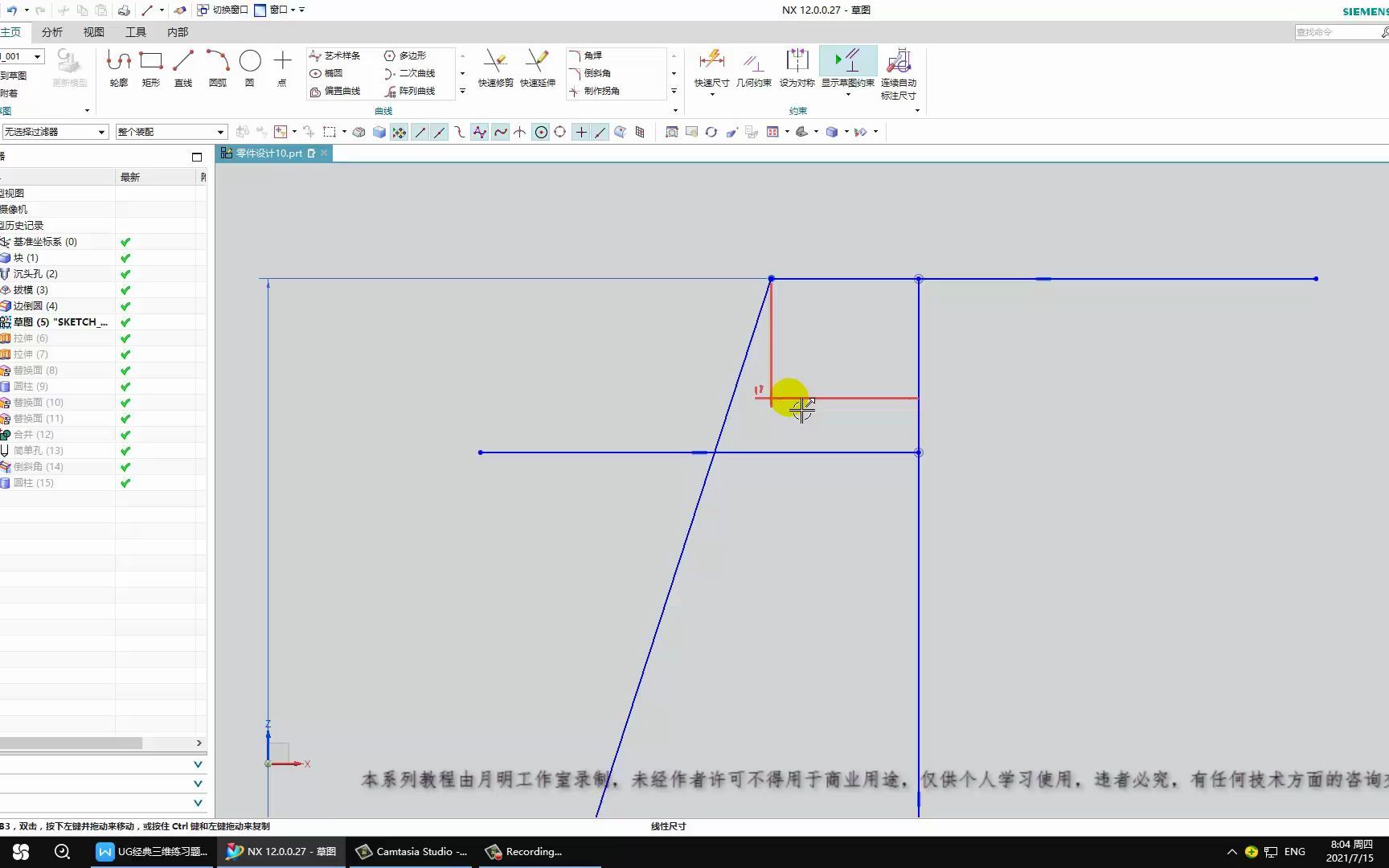This screenshot has width=1389, height=868.
Task: Select the 点 point tool
Action: tap(282, 69)
